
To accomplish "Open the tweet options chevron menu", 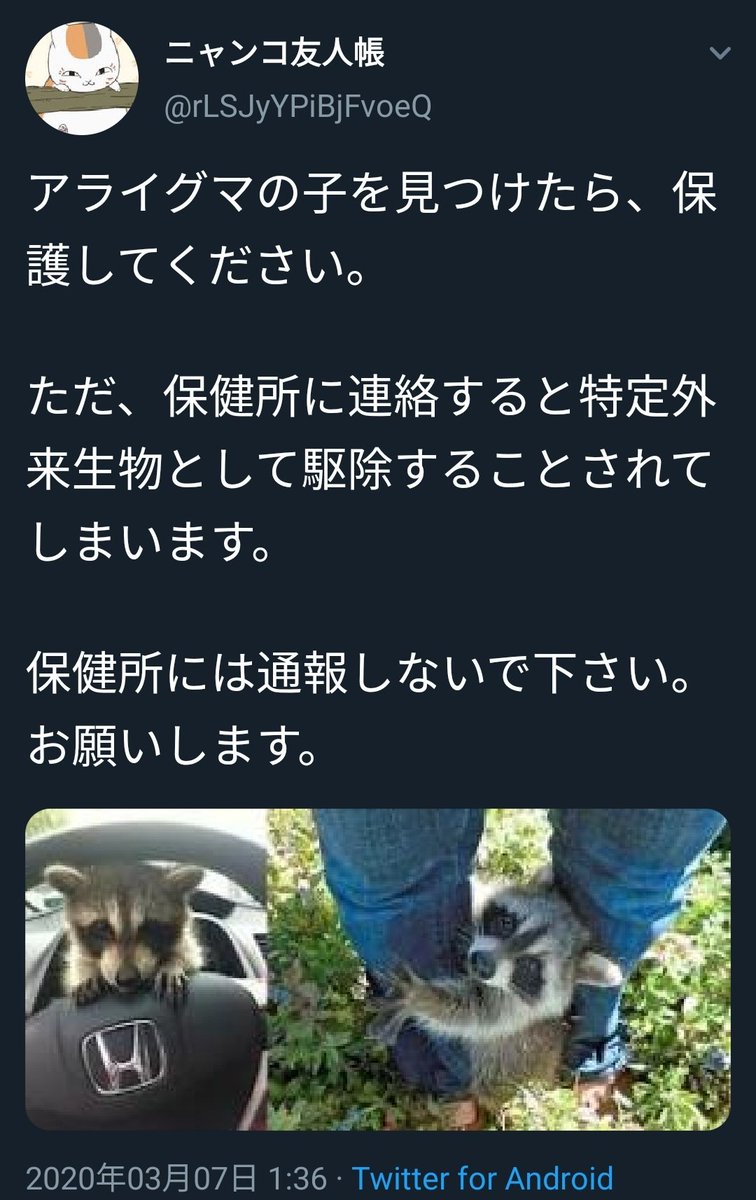I will click(718, 52).
